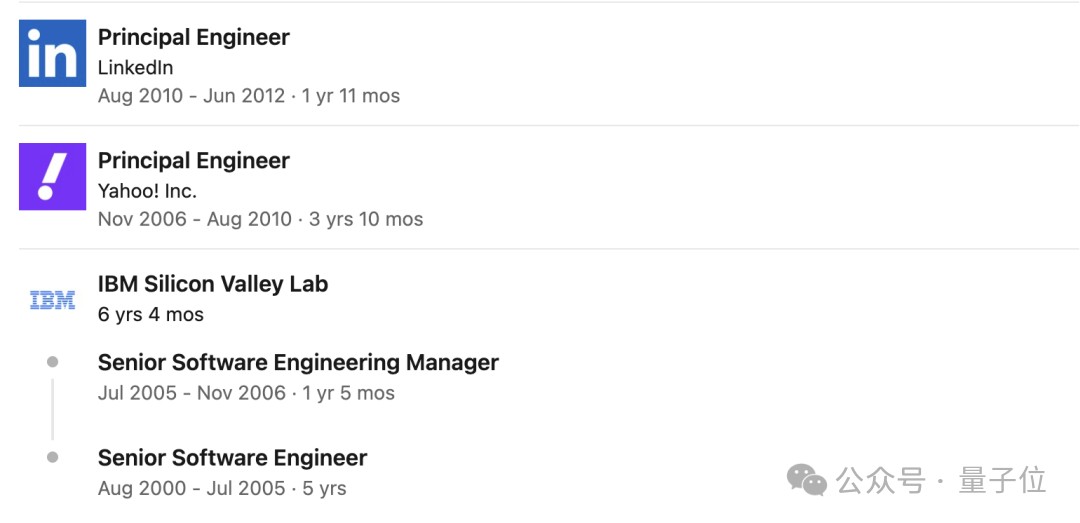This screenshot has height=523, width=1080.
Task: Click the 6 yrs 4 mos duration text
Action: 150,314
